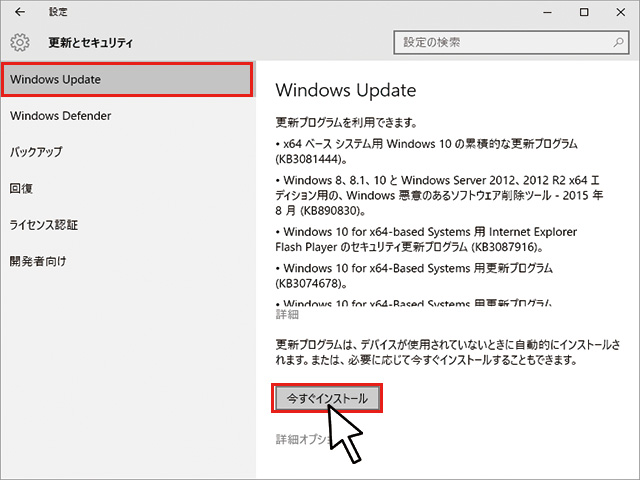The width and height of the screenshot is (640, 480).
Task: Click the 更新プログラムを利用できます status text
Action: (x=346, y=122)
